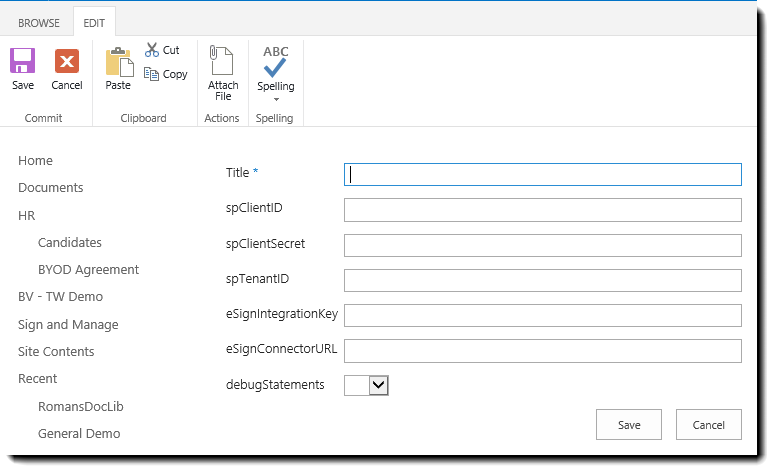Click the Cut scissors icon
767x467 pixels.
pos(152,50)
